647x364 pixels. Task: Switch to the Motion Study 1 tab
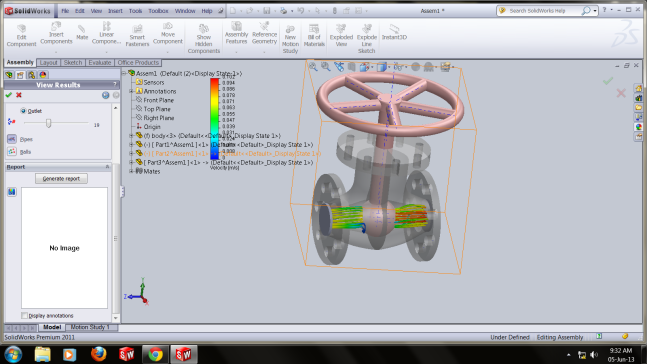90,327
